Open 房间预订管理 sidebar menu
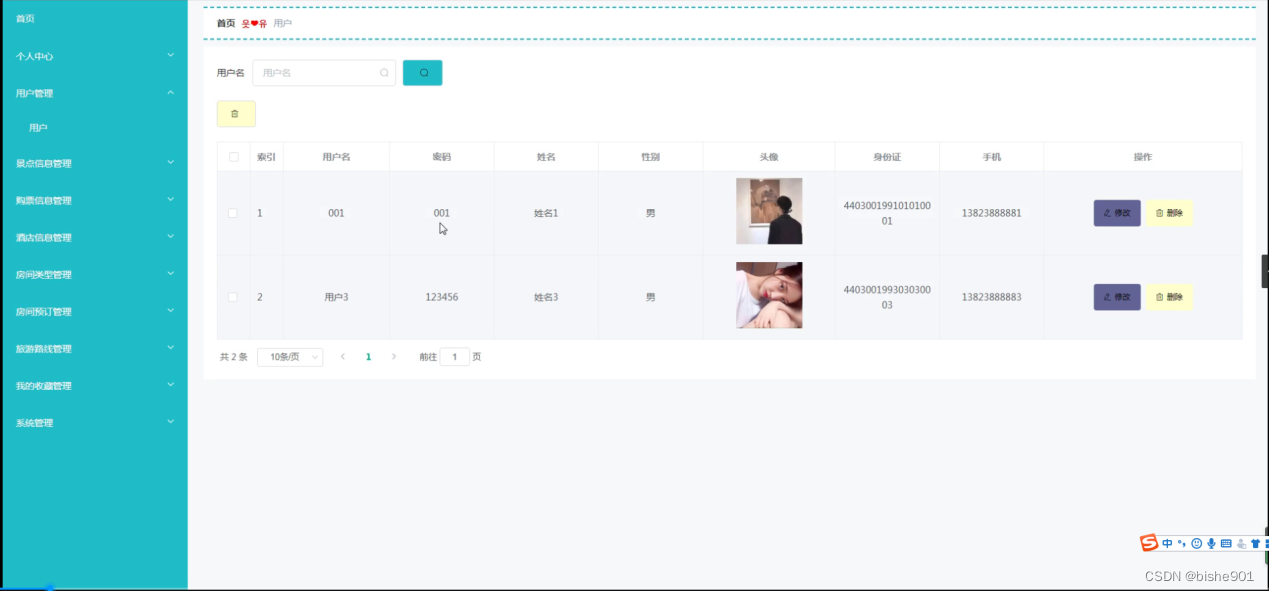Screen dimensions: 1269x591 click(x=94, y=311)
